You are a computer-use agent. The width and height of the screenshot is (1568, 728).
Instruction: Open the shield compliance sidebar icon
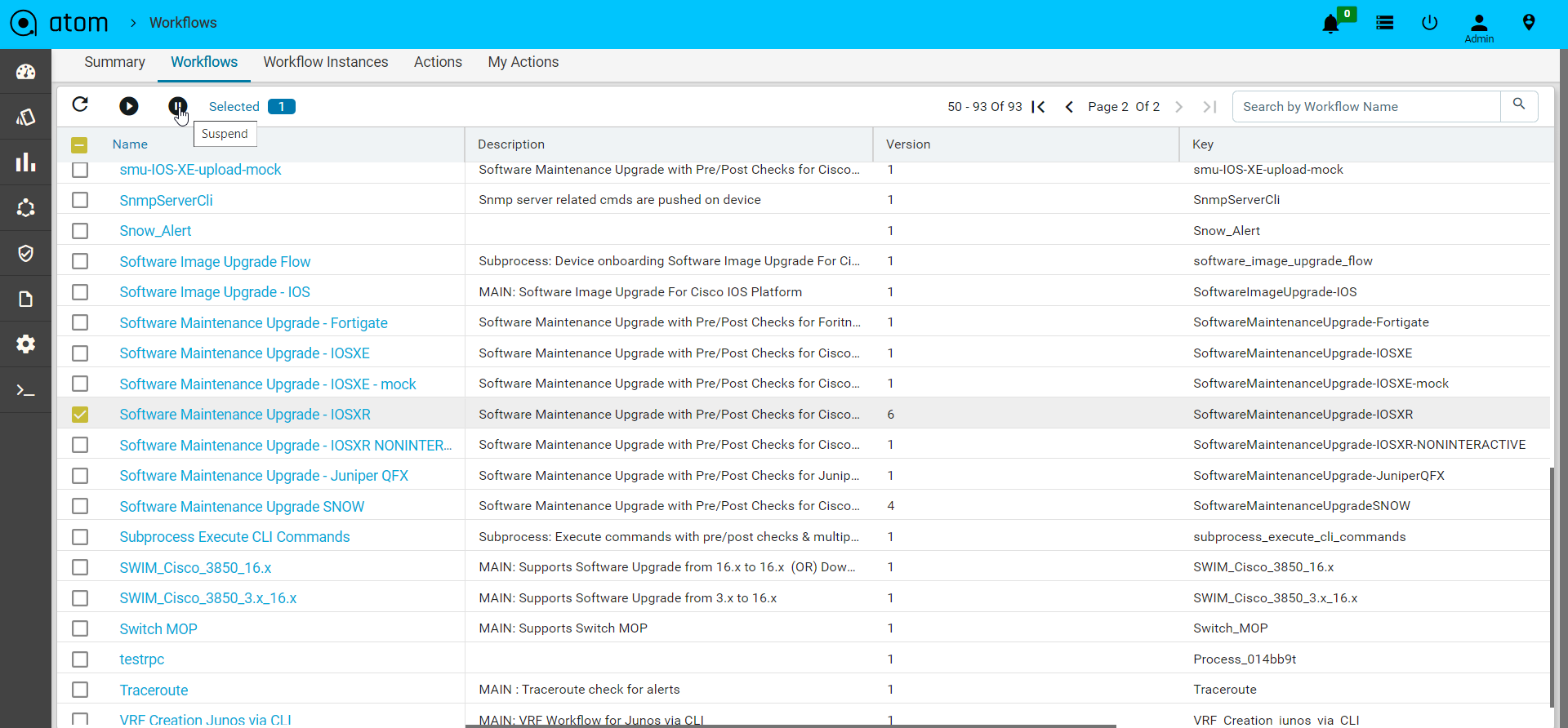point(26,254)
